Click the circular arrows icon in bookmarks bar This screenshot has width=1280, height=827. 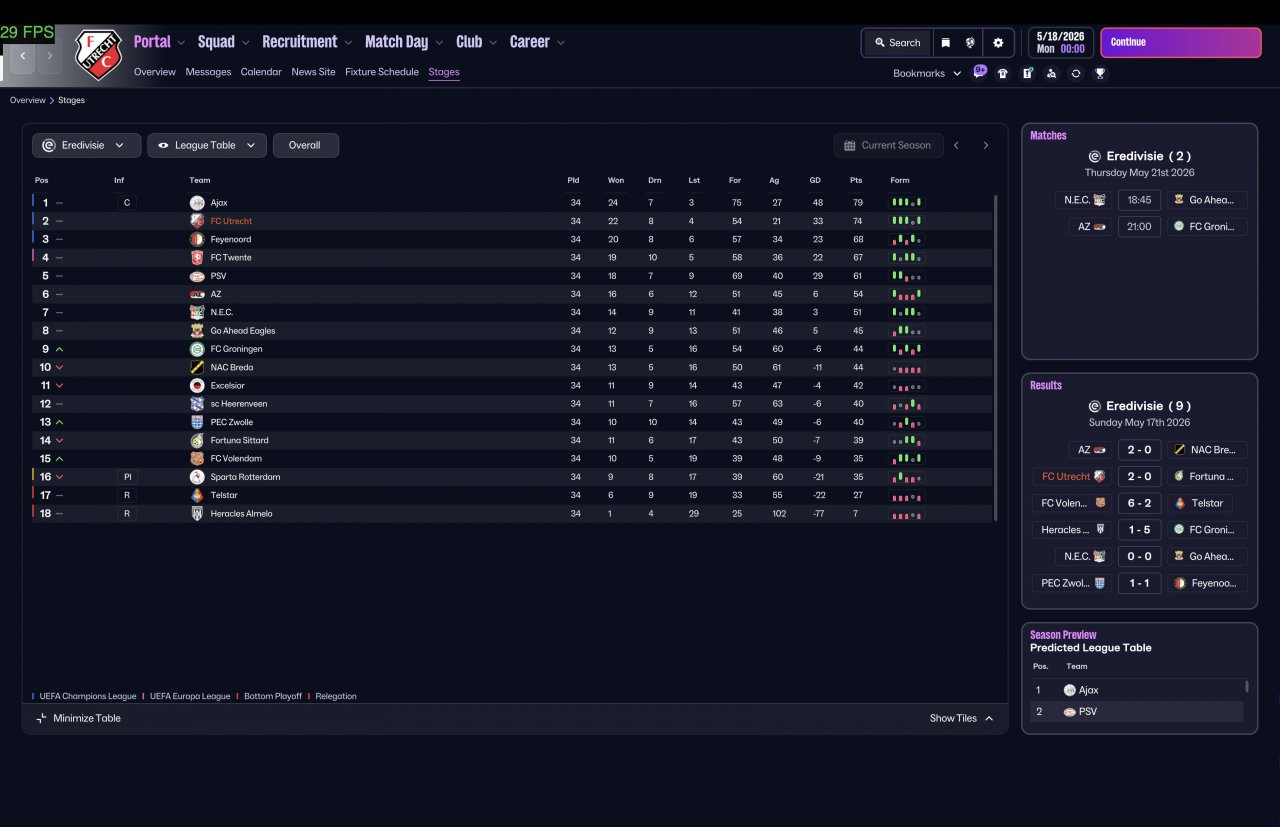pos(1075,73)
